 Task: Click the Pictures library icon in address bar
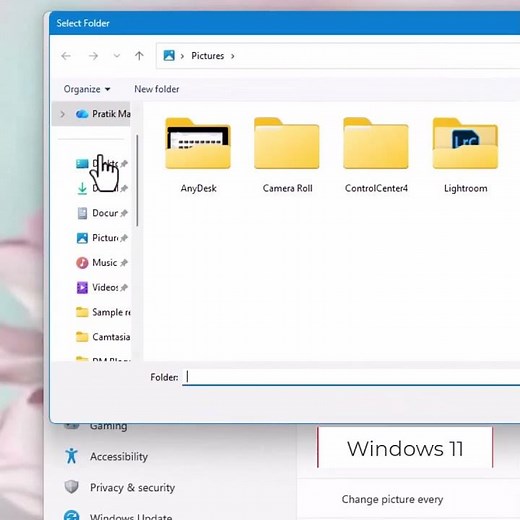(x=169, y=55)
